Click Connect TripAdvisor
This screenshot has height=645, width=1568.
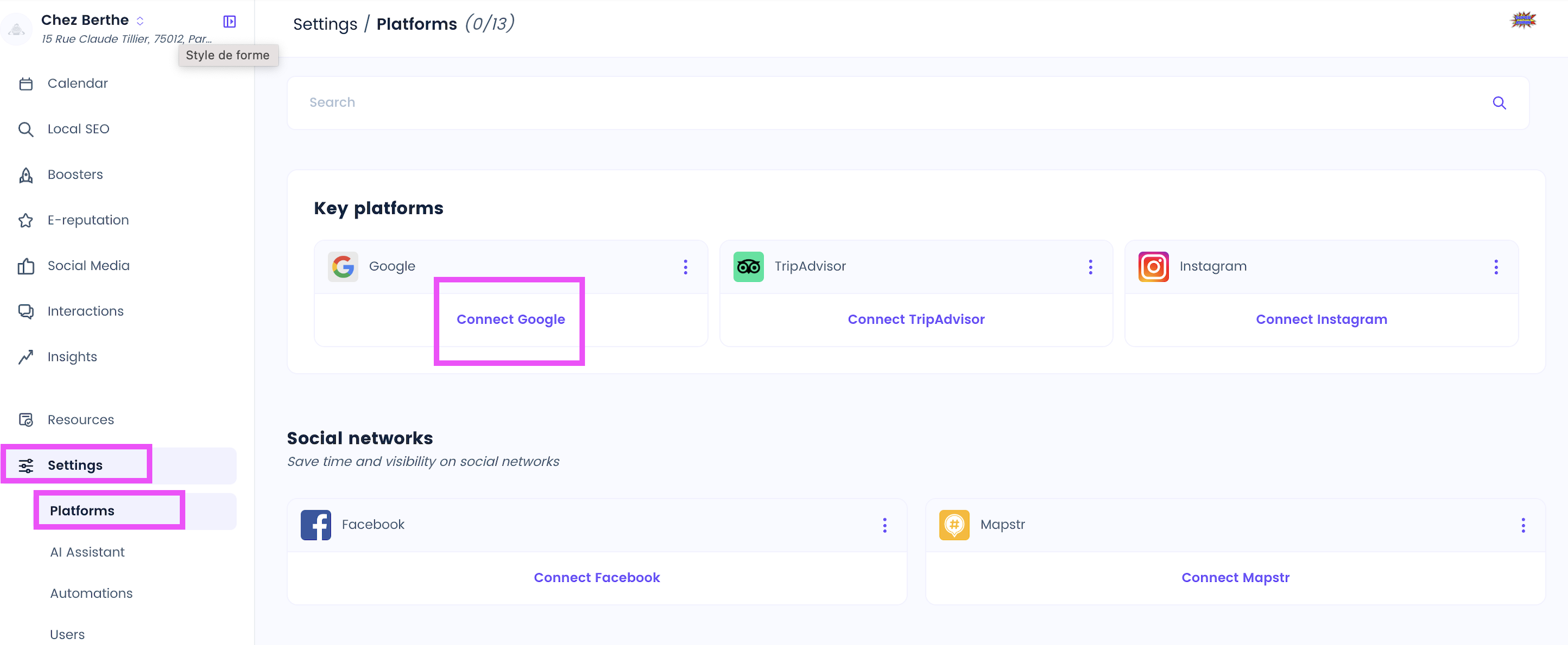click(915, 319)
